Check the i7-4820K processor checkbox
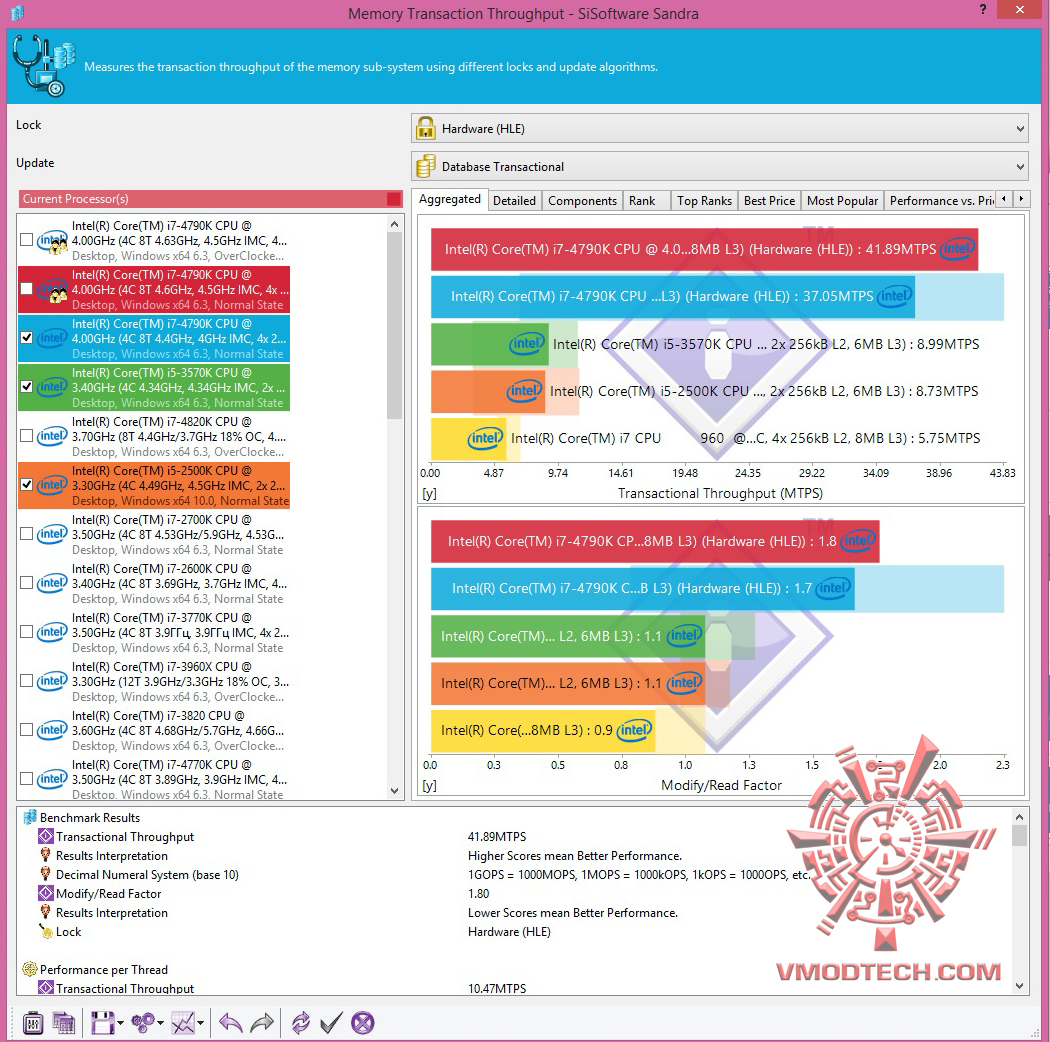 point(26,436)
